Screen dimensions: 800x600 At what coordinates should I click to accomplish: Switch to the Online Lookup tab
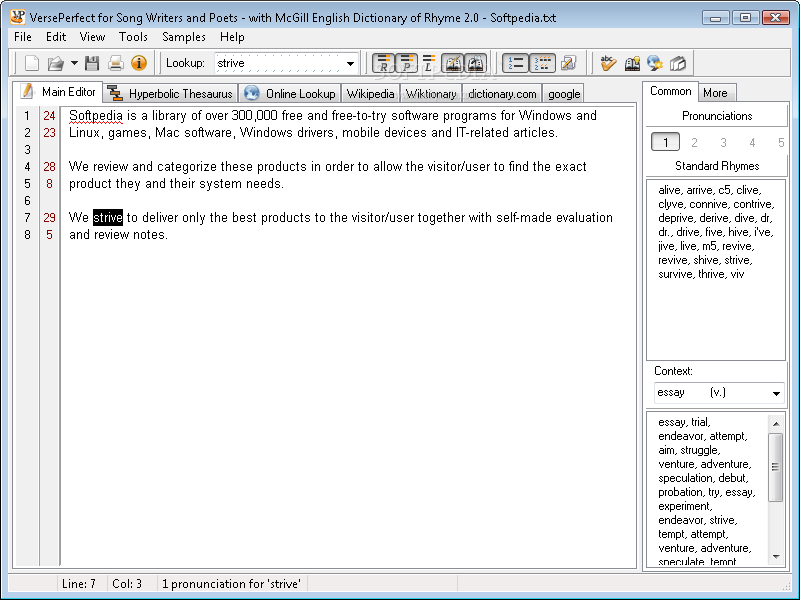290,93
